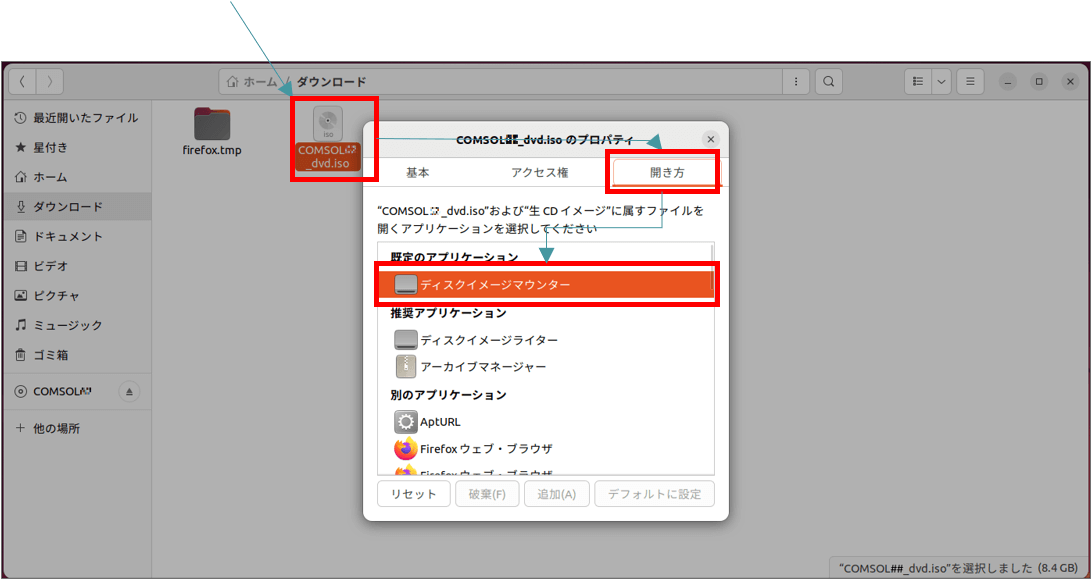Close the file manager window

[x=1071, y=81]
